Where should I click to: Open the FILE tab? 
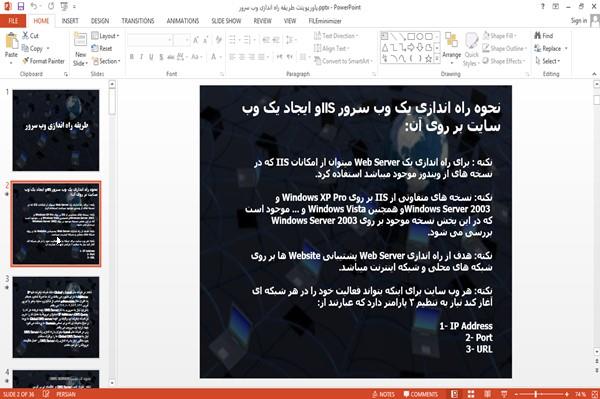coord(13,21)
